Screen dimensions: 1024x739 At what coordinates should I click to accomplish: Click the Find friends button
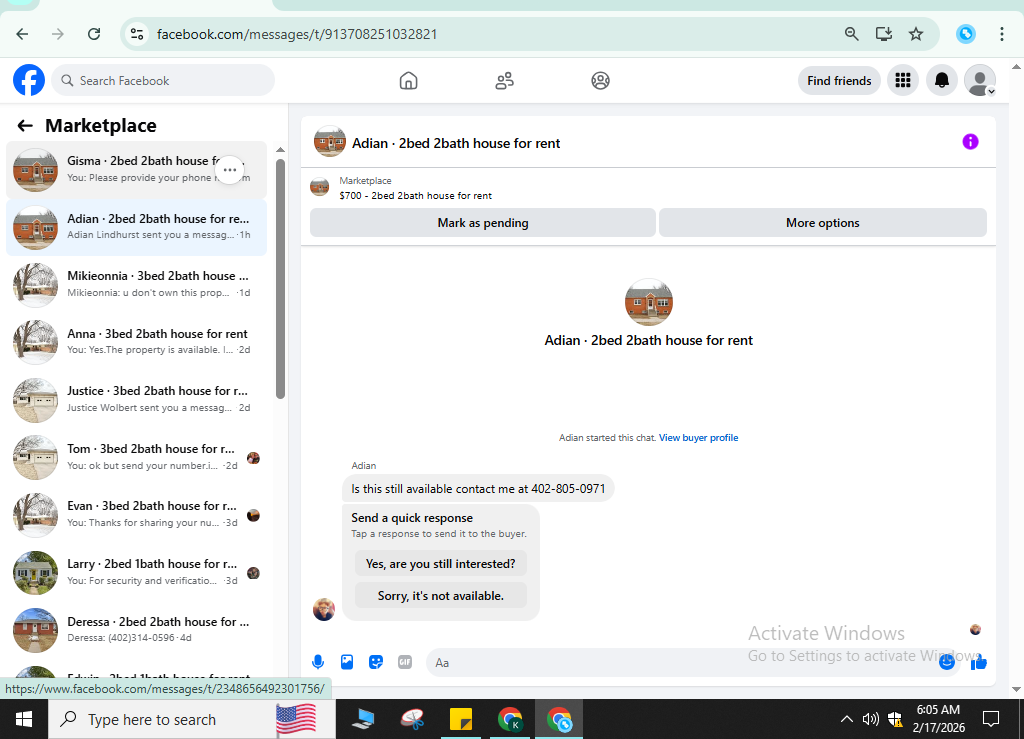click(x=839, y=80)
